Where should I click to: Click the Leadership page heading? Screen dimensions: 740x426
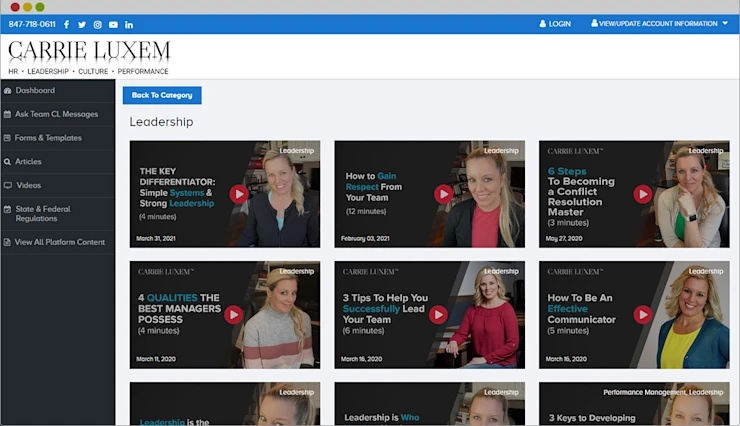click(x=161, y=122)
